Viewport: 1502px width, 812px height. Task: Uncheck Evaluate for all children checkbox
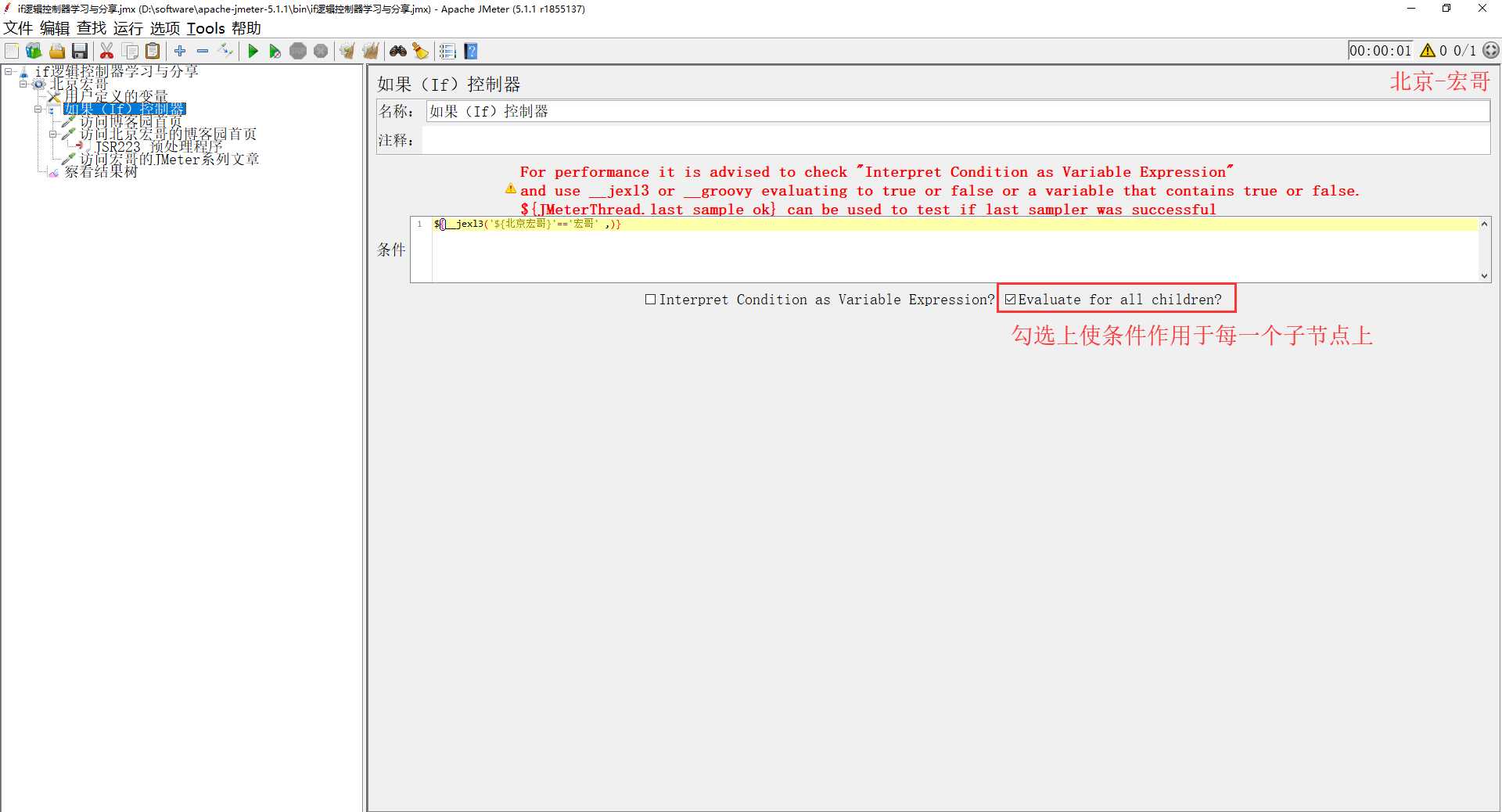click(x=1010, y=300)
